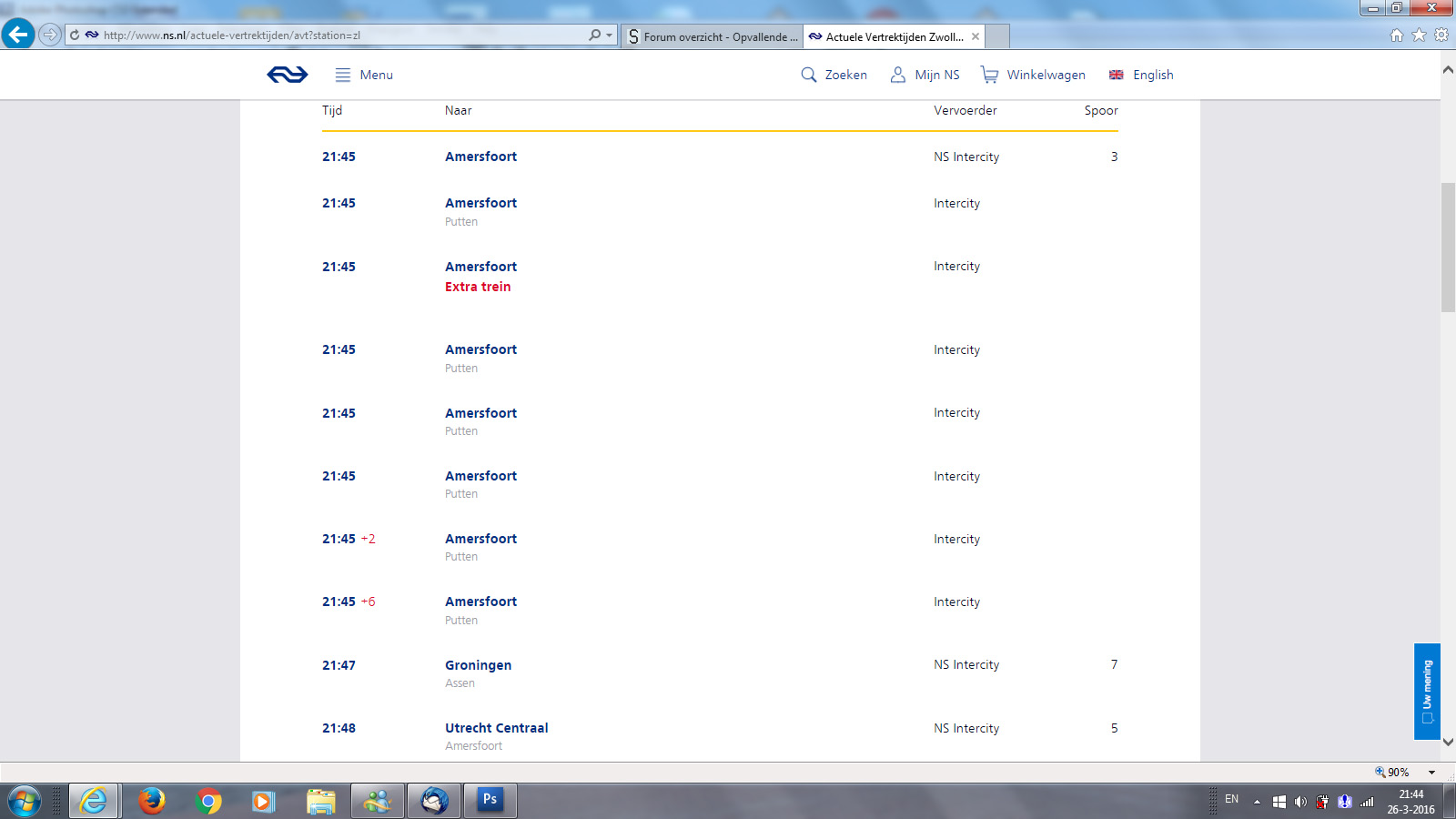
Task: Open the Mijn NS account link
Action: pyautogui.click(x=925, y=75)
